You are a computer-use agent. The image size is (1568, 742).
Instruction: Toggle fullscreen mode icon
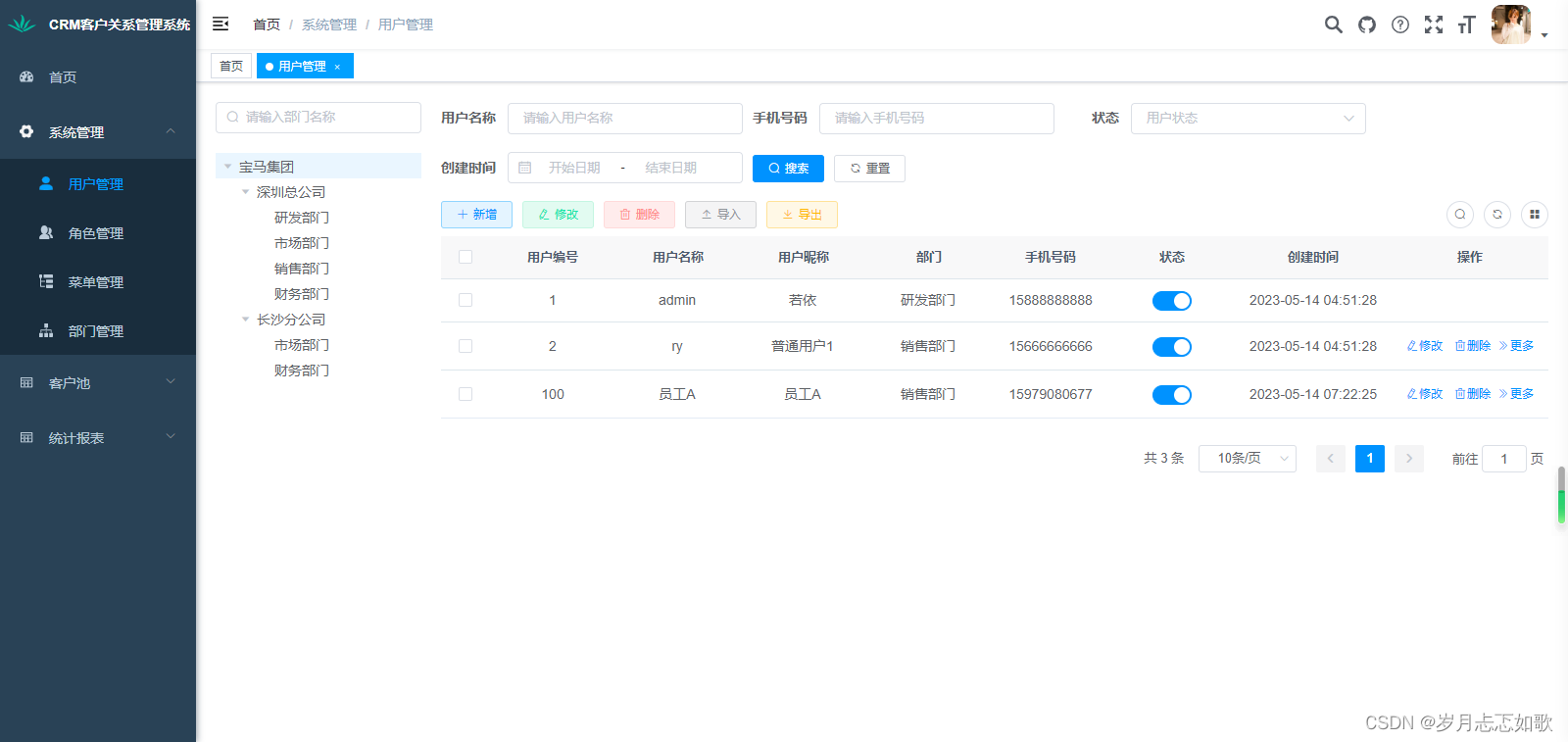point(1434,25)
